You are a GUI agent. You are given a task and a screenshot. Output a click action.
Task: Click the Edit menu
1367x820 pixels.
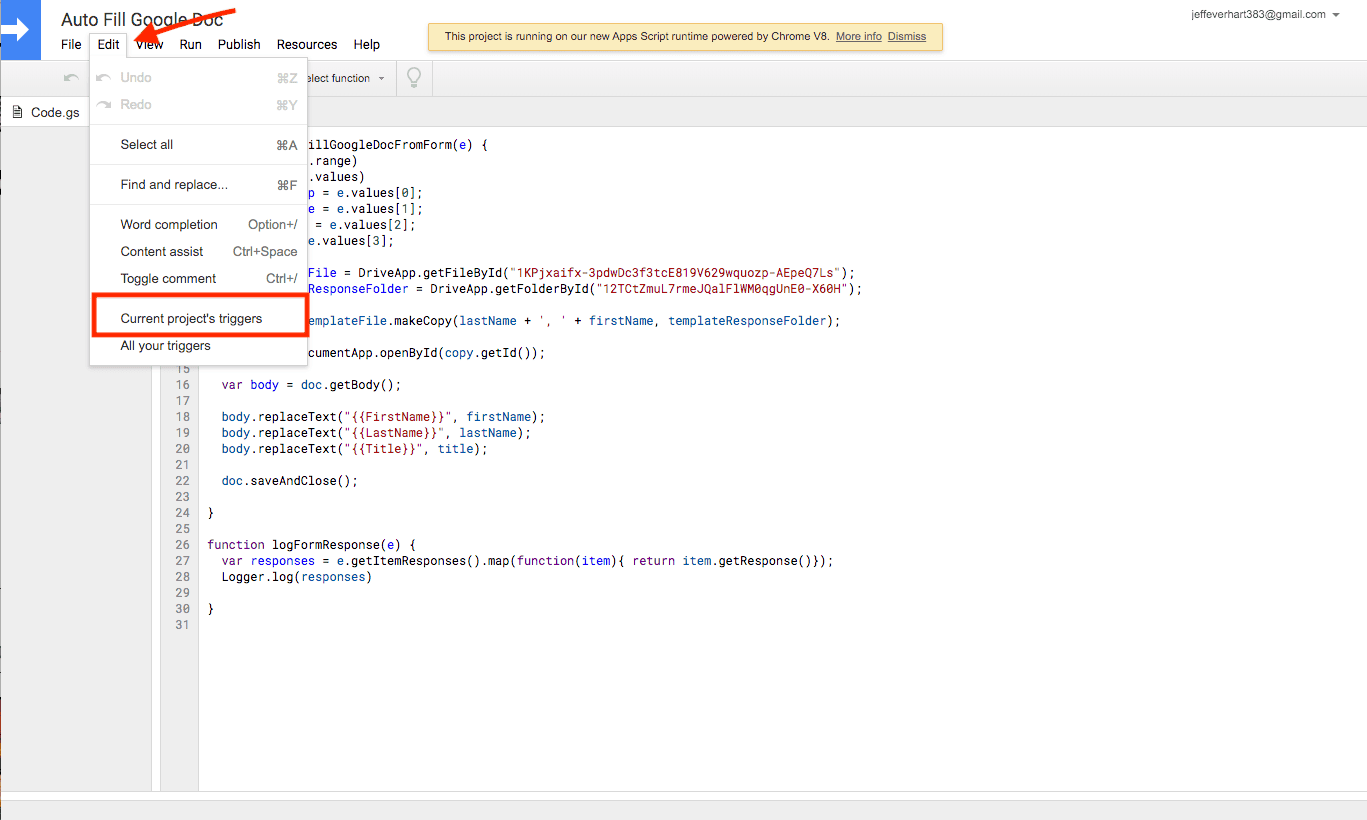[x=109, y=44]
